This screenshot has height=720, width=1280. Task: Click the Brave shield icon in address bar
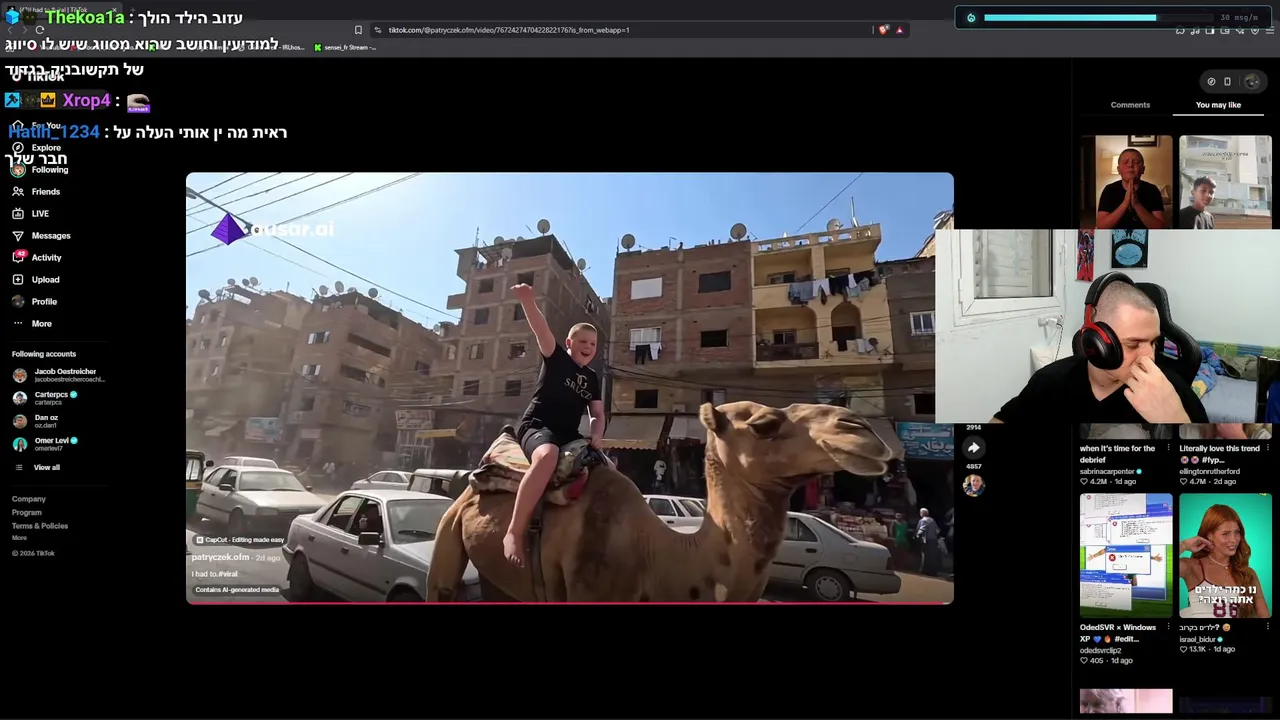pos(883,30)
